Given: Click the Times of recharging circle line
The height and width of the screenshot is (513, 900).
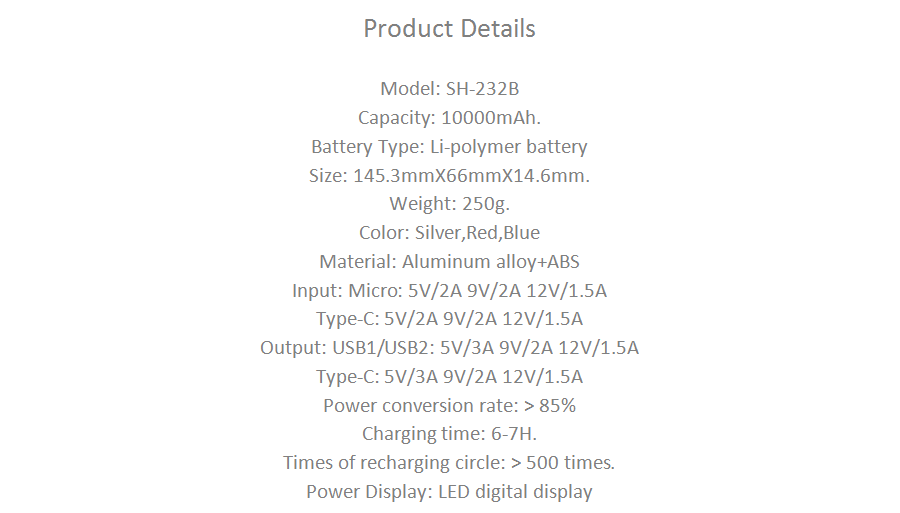Looking at the screenshot, I should pos(449,463).
